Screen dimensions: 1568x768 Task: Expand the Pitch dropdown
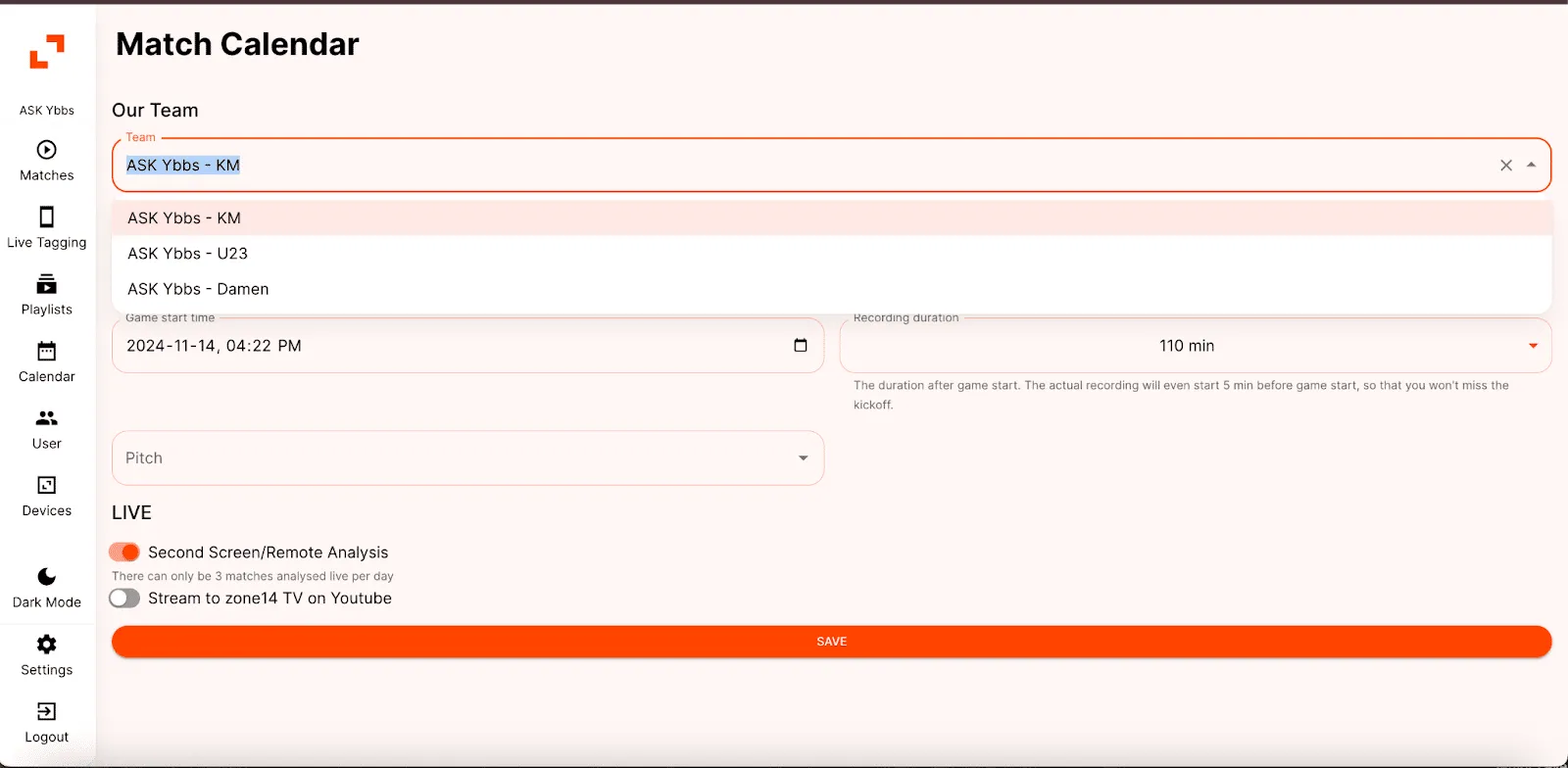[x=467, y=458]
